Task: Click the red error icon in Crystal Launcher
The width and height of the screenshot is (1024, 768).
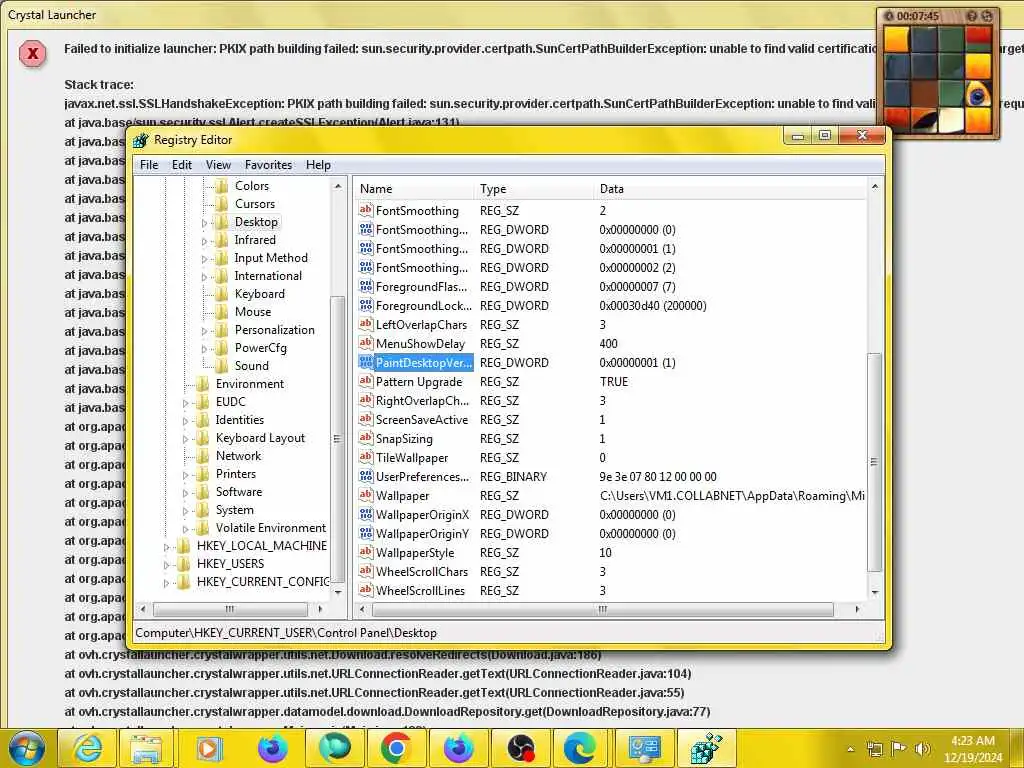Action: coord(32,54)
